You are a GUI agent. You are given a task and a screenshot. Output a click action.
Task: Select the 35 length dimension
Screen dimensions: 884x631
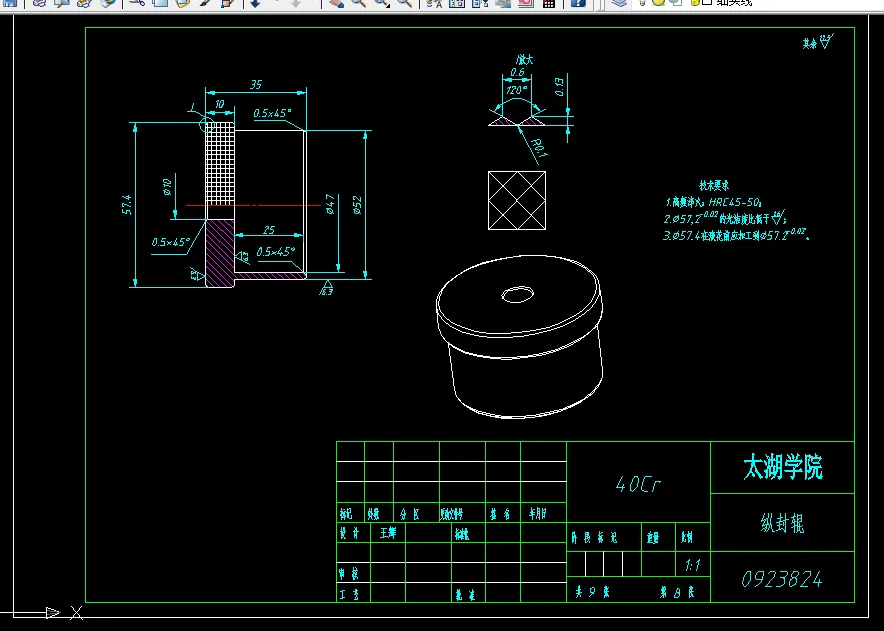pos(255,85)
